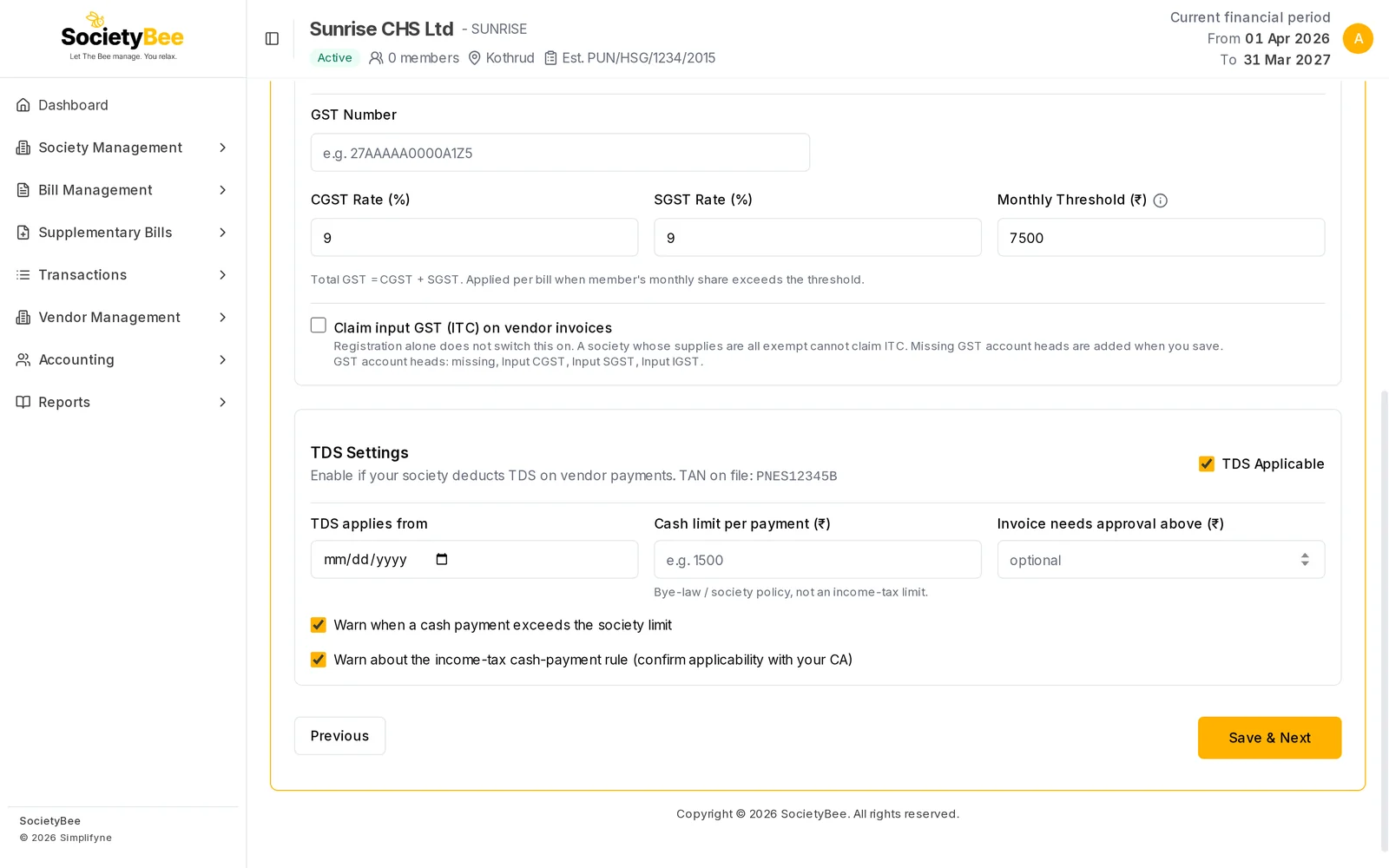Focus the Cash limit per payment field

coord(818,560)
